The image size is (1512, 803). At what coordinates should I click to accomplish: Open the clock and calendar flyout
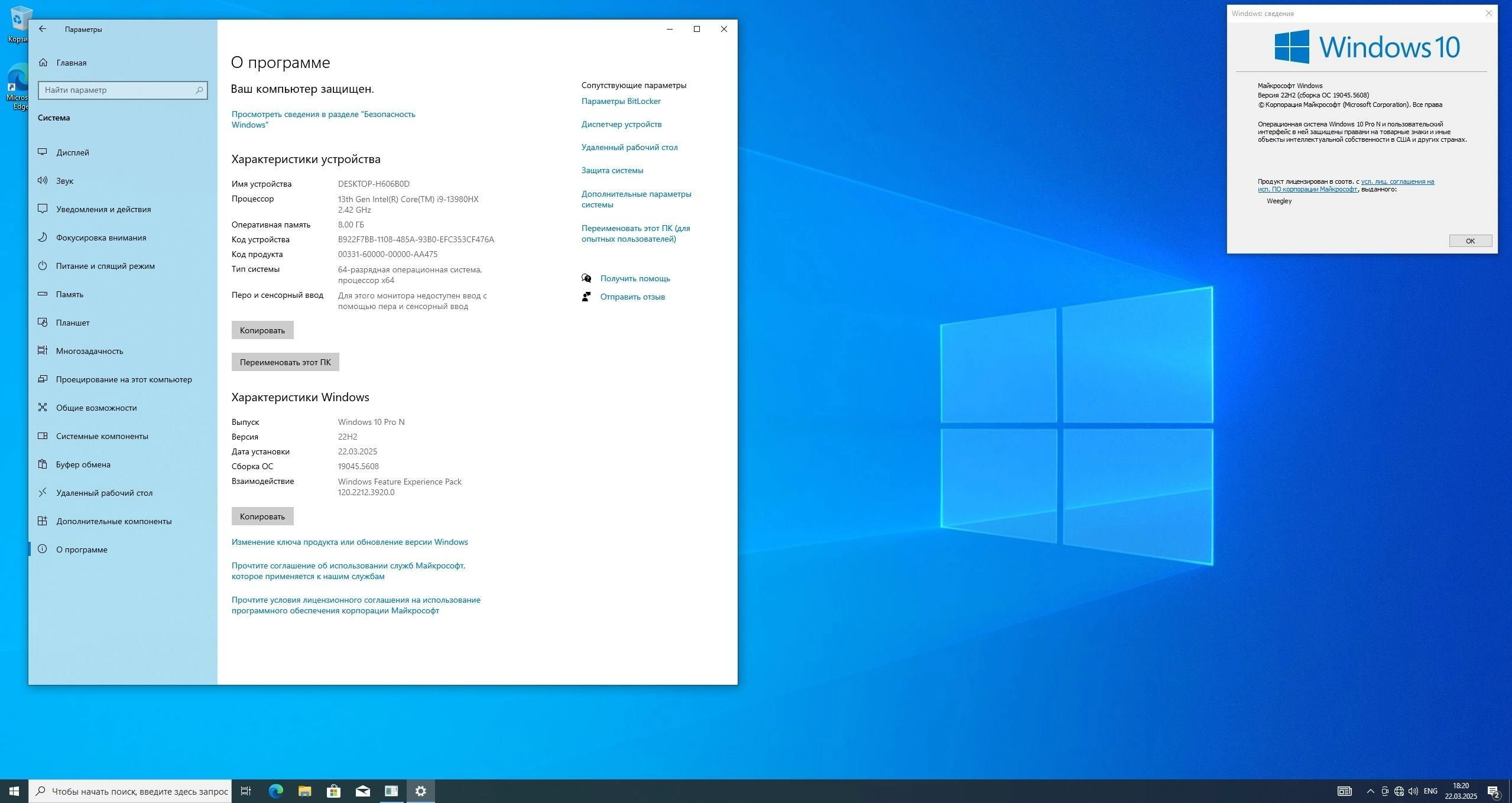pyautogui.click(x=1461, y=791)
